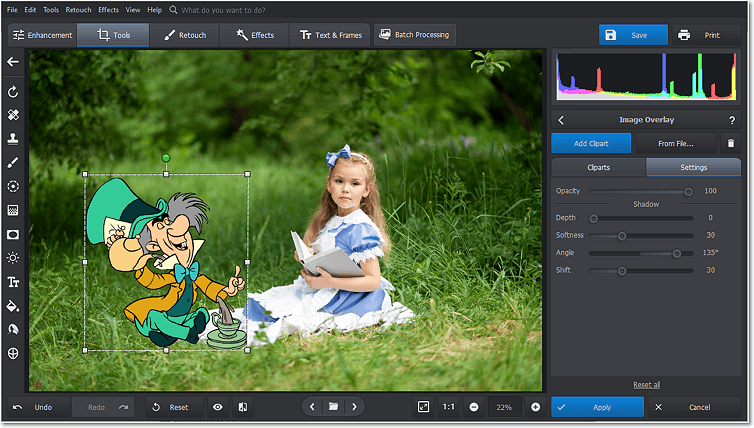Open the Tools menu
754x428 pixels.
[51, 10]
